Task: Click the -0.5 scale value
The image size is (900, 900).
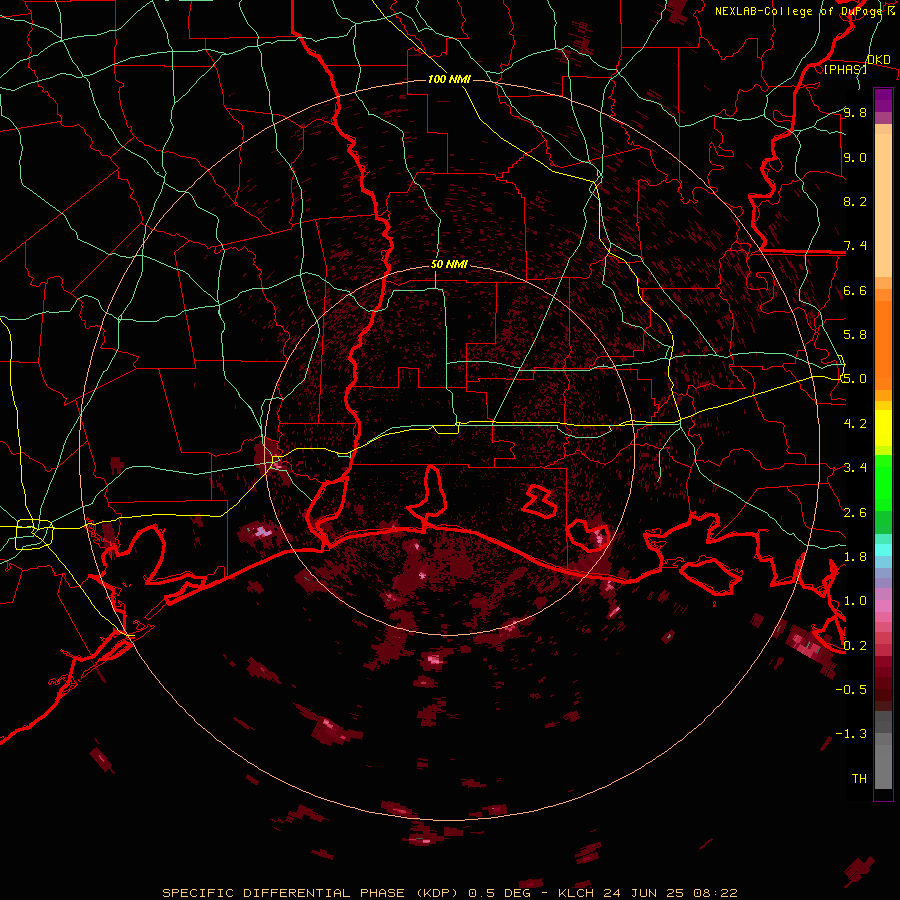Action: (x=851, y=690)
